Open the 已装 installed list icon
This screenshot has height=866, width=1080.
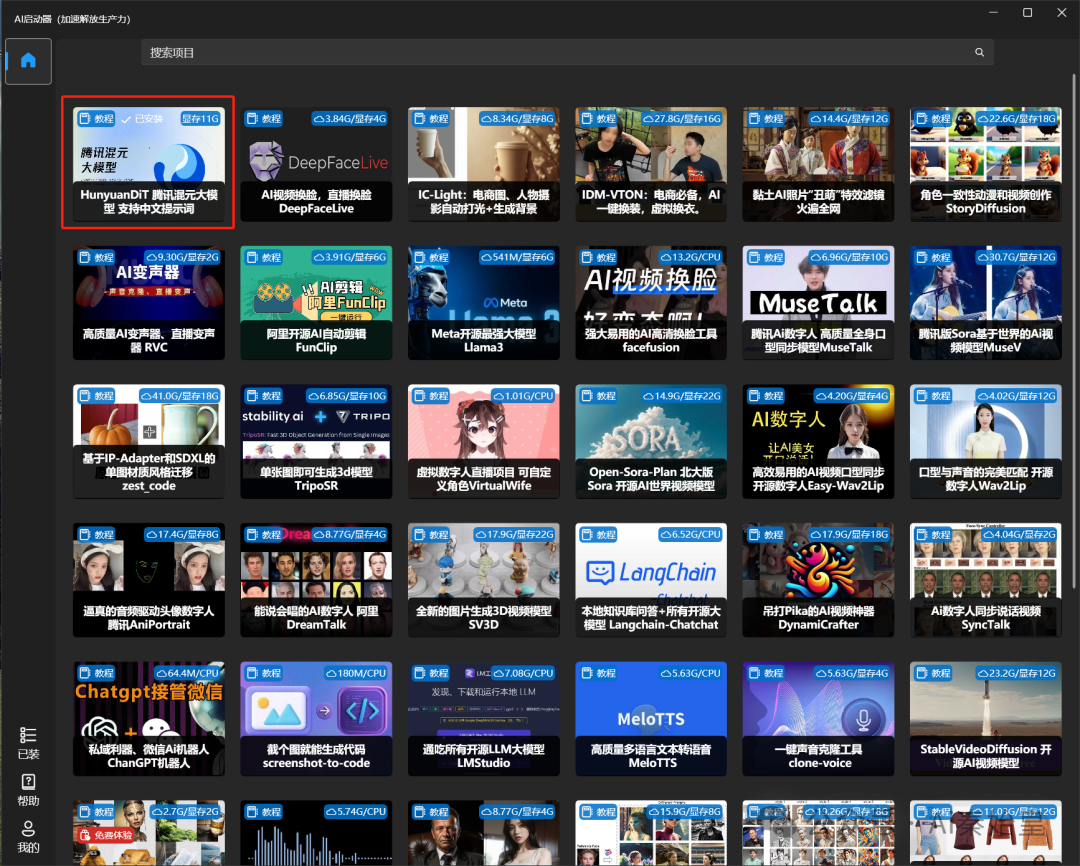28,743
